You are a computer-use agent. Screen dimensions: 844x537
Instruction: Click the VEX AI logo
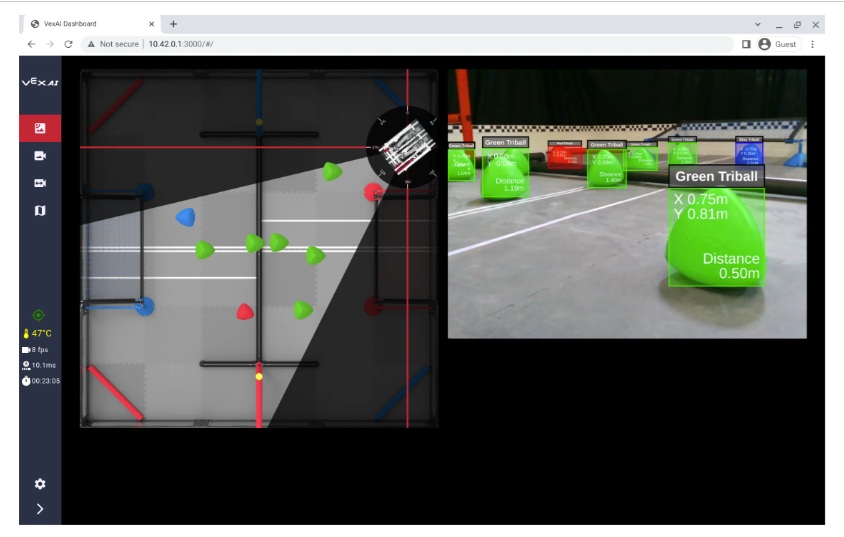(x=40, y=83)
